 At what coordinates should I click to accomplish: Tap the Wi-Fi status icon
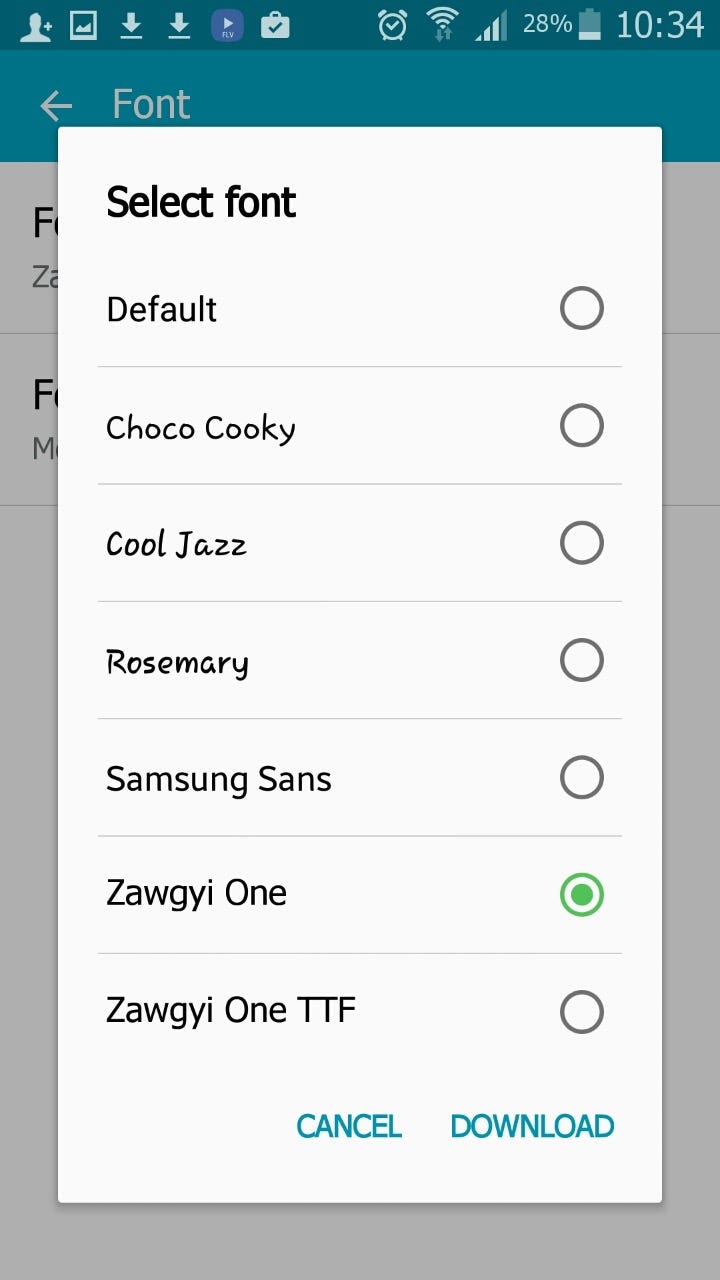pyautogui.click(x=441, y=24)
